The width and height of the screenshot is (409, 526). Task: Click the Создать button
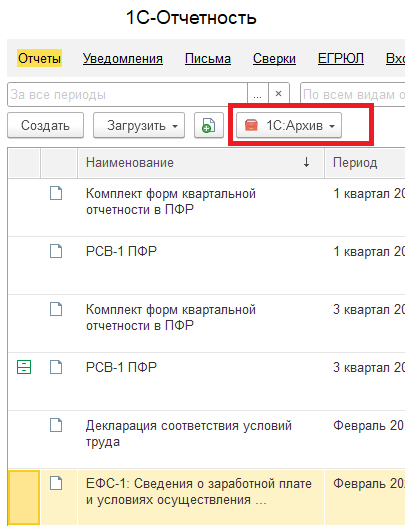tap(45, 125)
